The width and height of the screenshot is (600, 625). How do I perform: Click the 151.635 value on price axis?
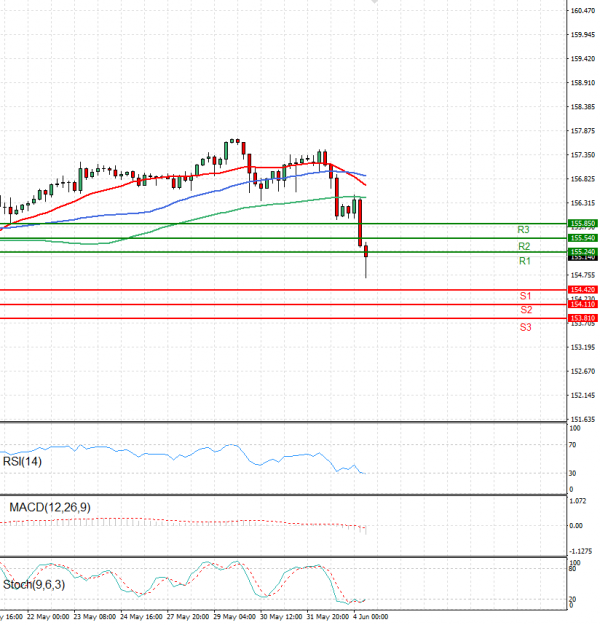click(583, 420)
